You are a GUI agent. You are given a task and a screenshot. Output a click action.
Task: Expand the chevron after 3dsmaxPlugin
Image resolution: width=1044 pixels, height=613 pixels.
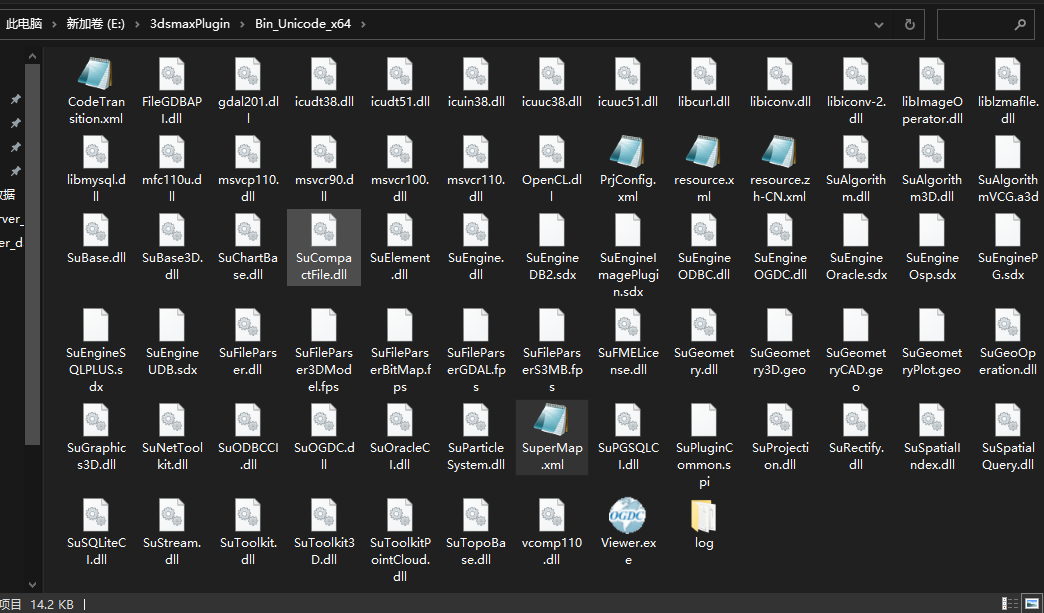coord(242,24)
